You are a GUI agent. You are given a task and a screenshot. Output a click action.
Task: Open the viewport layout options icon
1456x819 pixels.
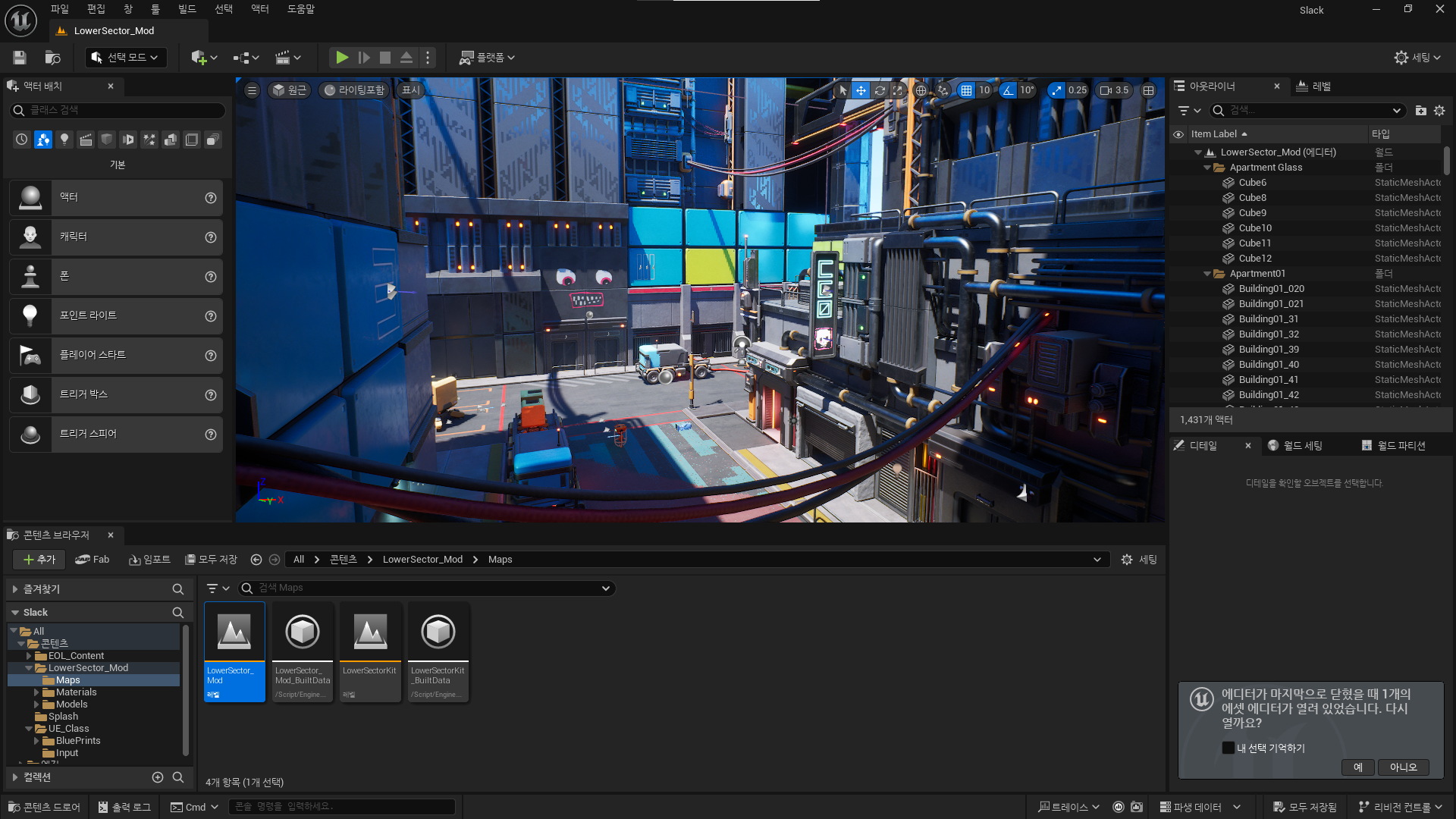pos(1149,90)
